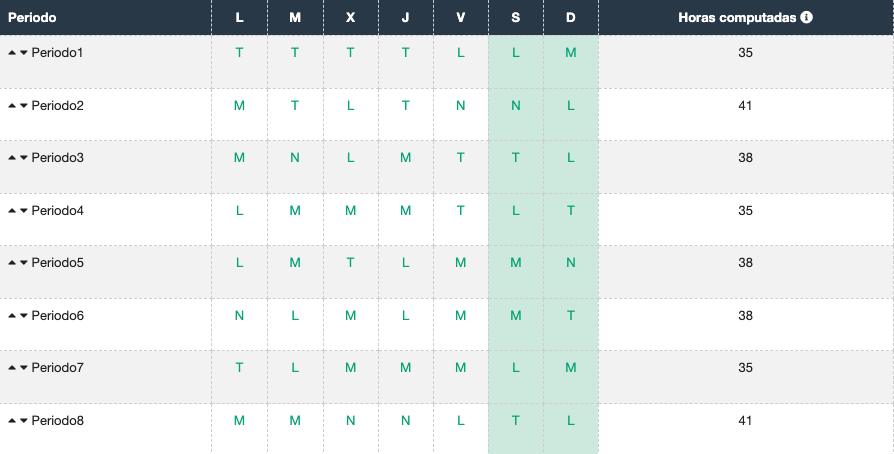Shift Periodo6 up with its arrow
Image resolution: width=894 pixels, height=454 pixels.
coord(12,316)
